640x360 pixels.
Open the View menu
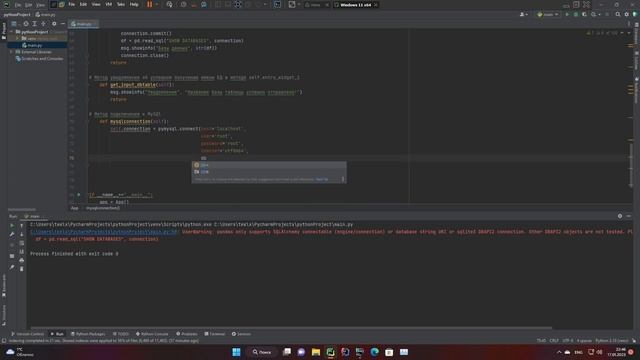(x=96, y=4)
